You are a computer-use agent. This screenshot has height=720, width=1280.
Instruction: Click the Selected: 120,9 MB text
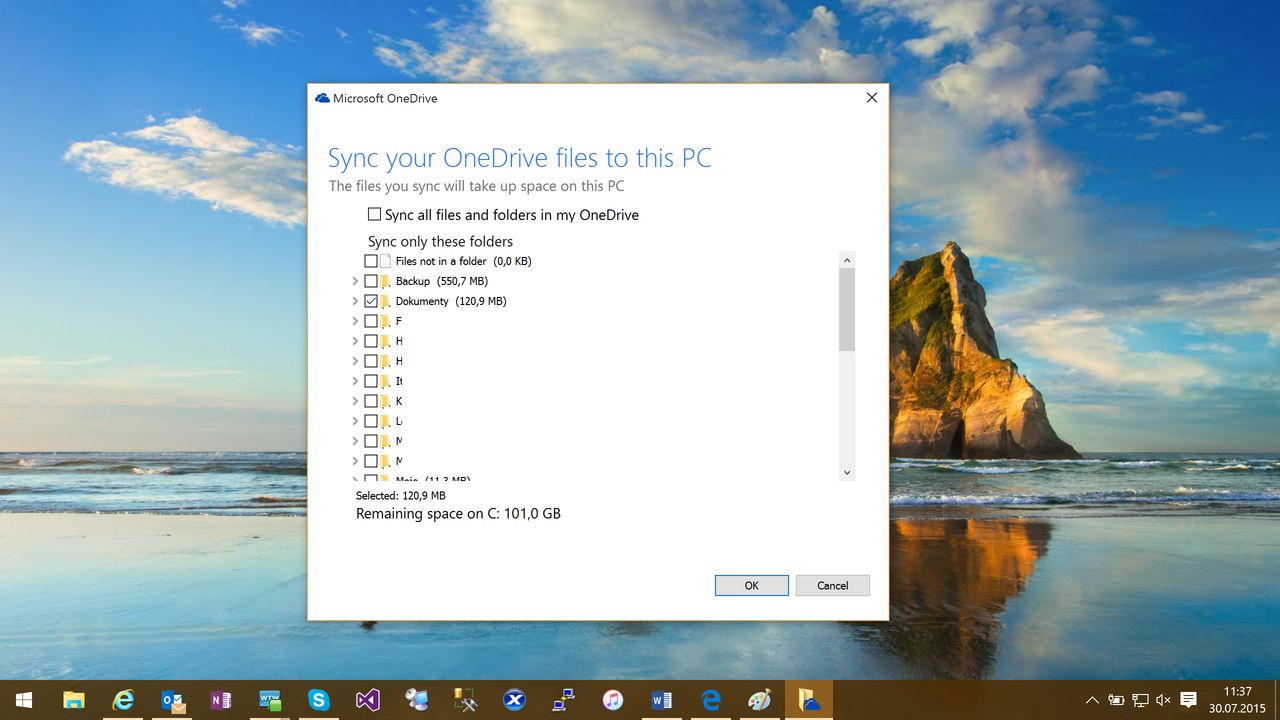(401, 495)
